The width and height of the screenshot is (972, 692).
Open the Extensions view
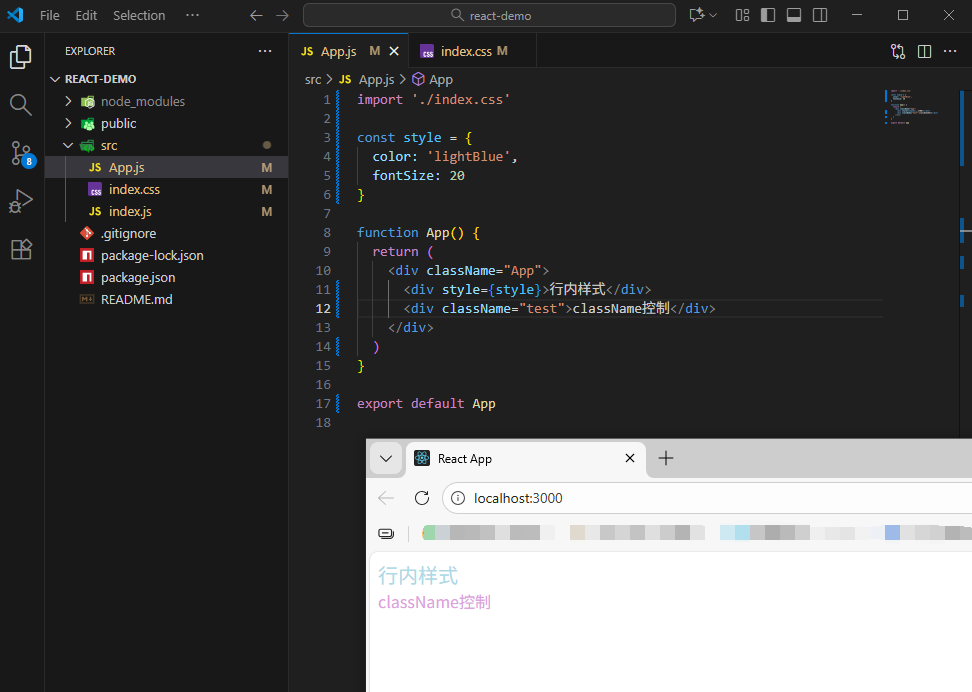(21, 249)
